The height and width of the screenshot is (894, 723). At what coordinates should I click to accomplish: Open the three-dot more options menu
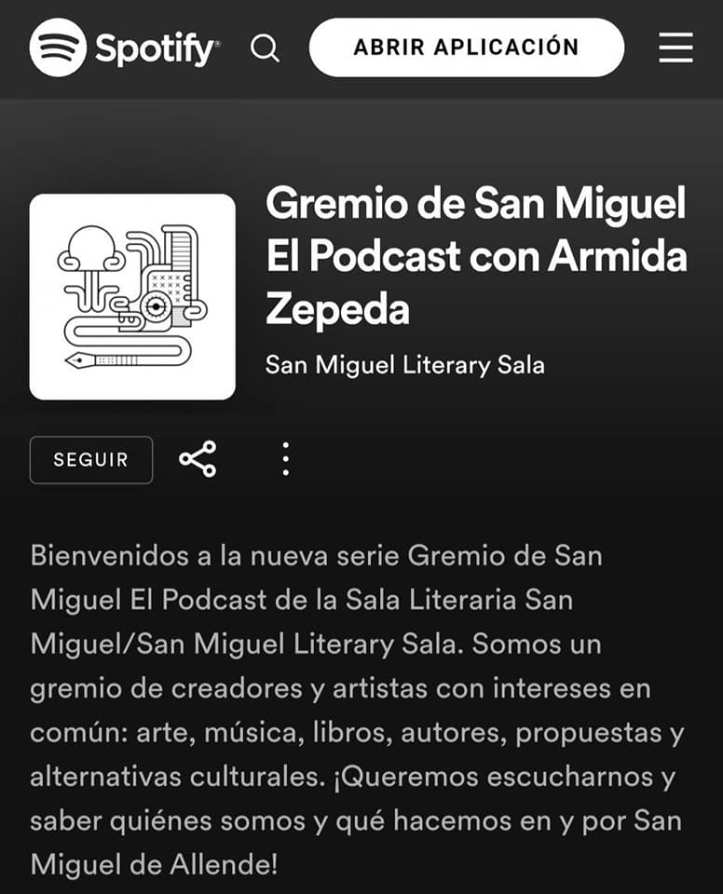click(286, 459)
